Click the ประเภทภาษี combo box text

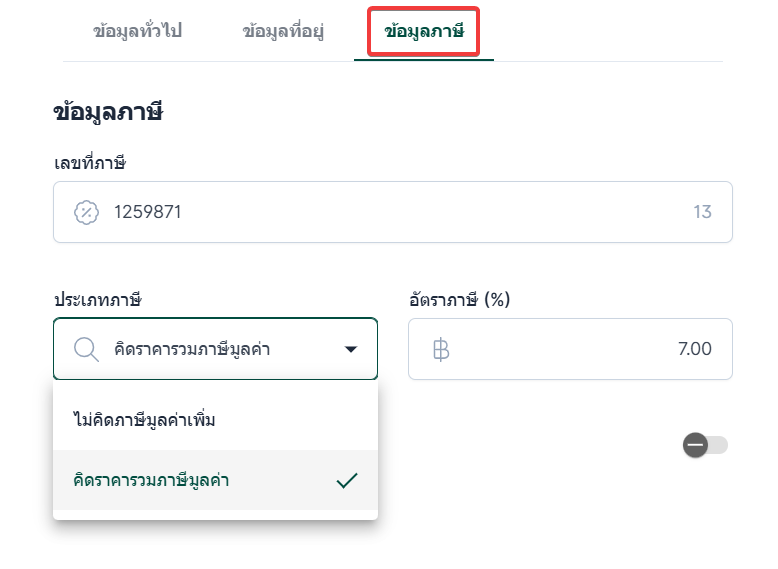tap(192, 349)
